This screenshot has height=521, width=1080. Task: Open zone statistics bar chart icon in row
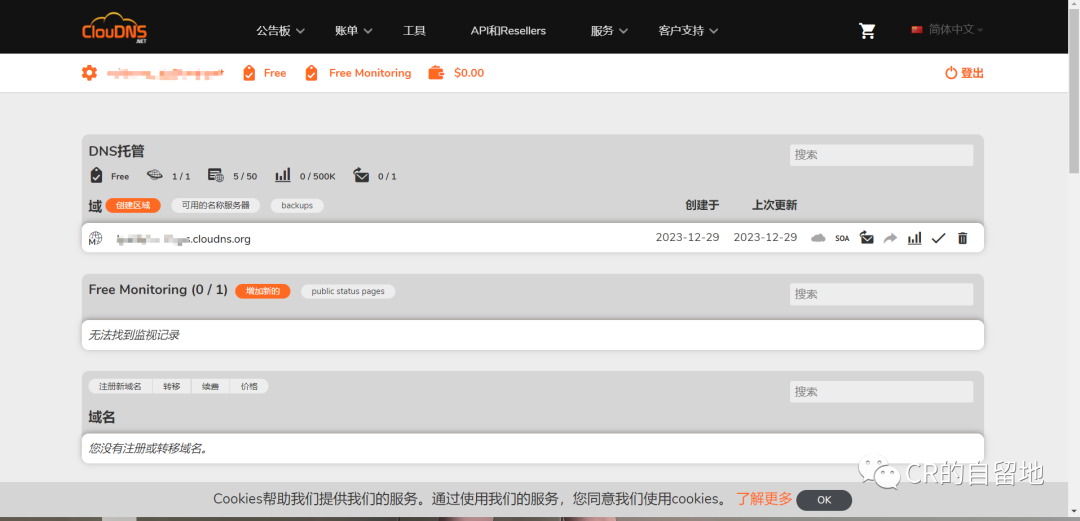click(x=914, y=238)
